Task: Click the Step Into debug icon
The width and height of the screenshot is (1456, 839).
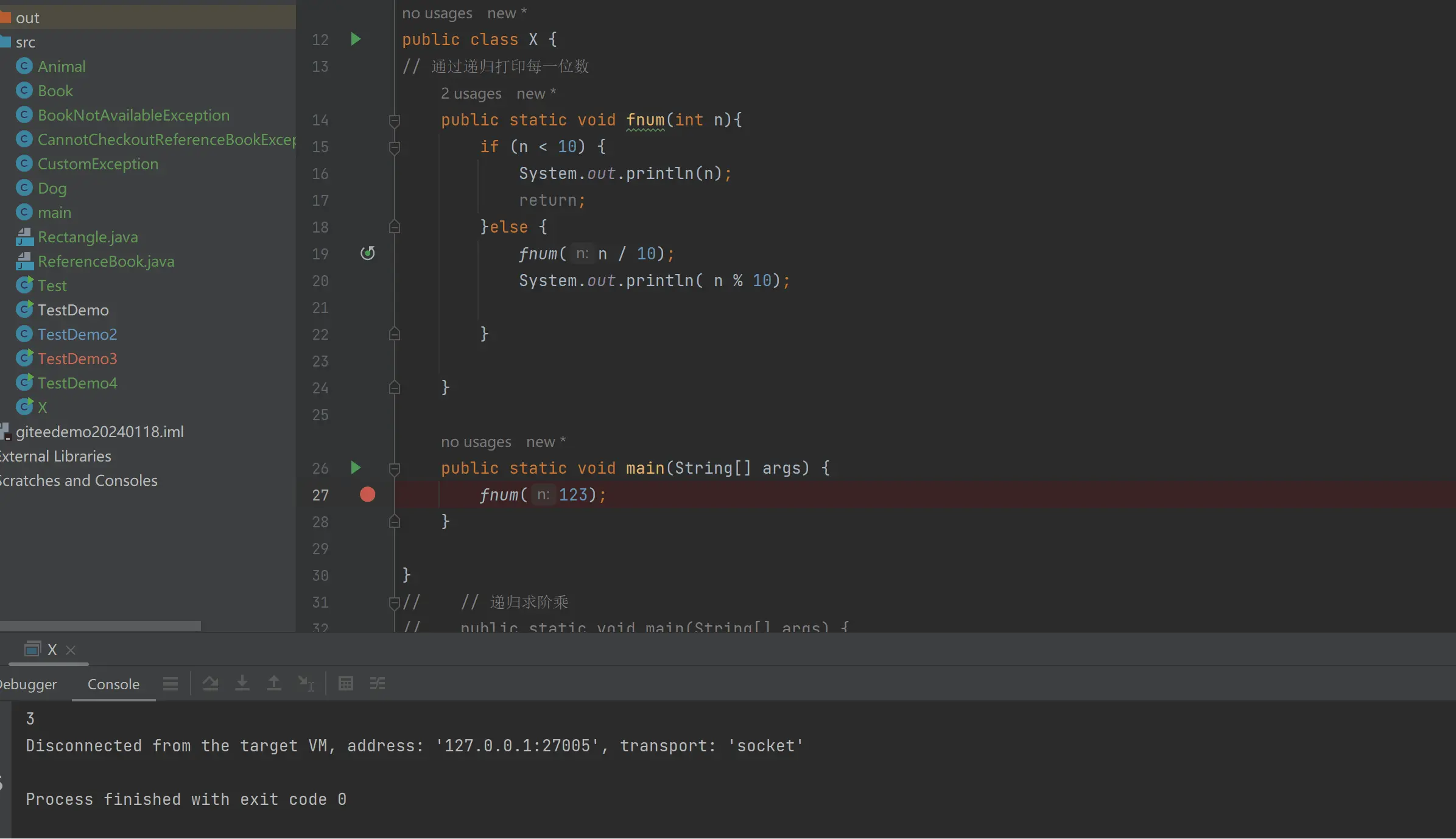Action: coord(242,684)
